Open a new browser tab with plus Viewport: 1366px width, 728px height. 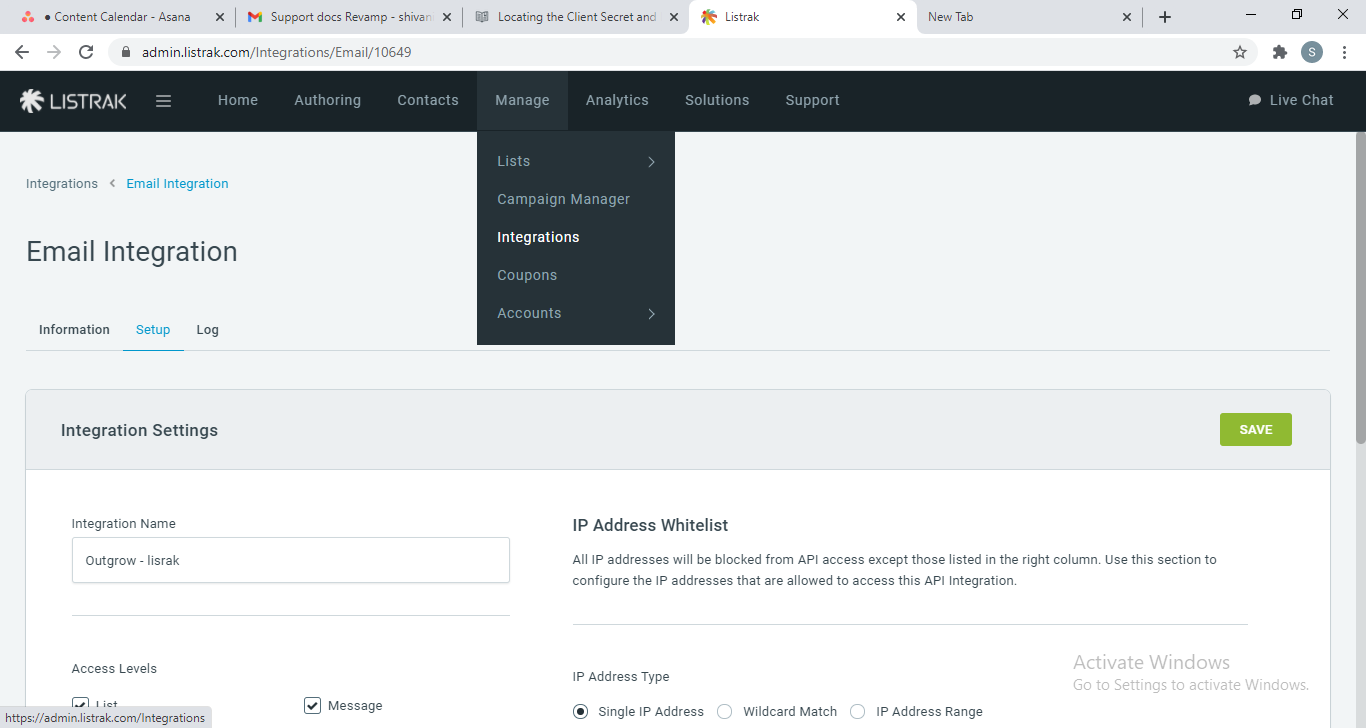point(1165,17)
